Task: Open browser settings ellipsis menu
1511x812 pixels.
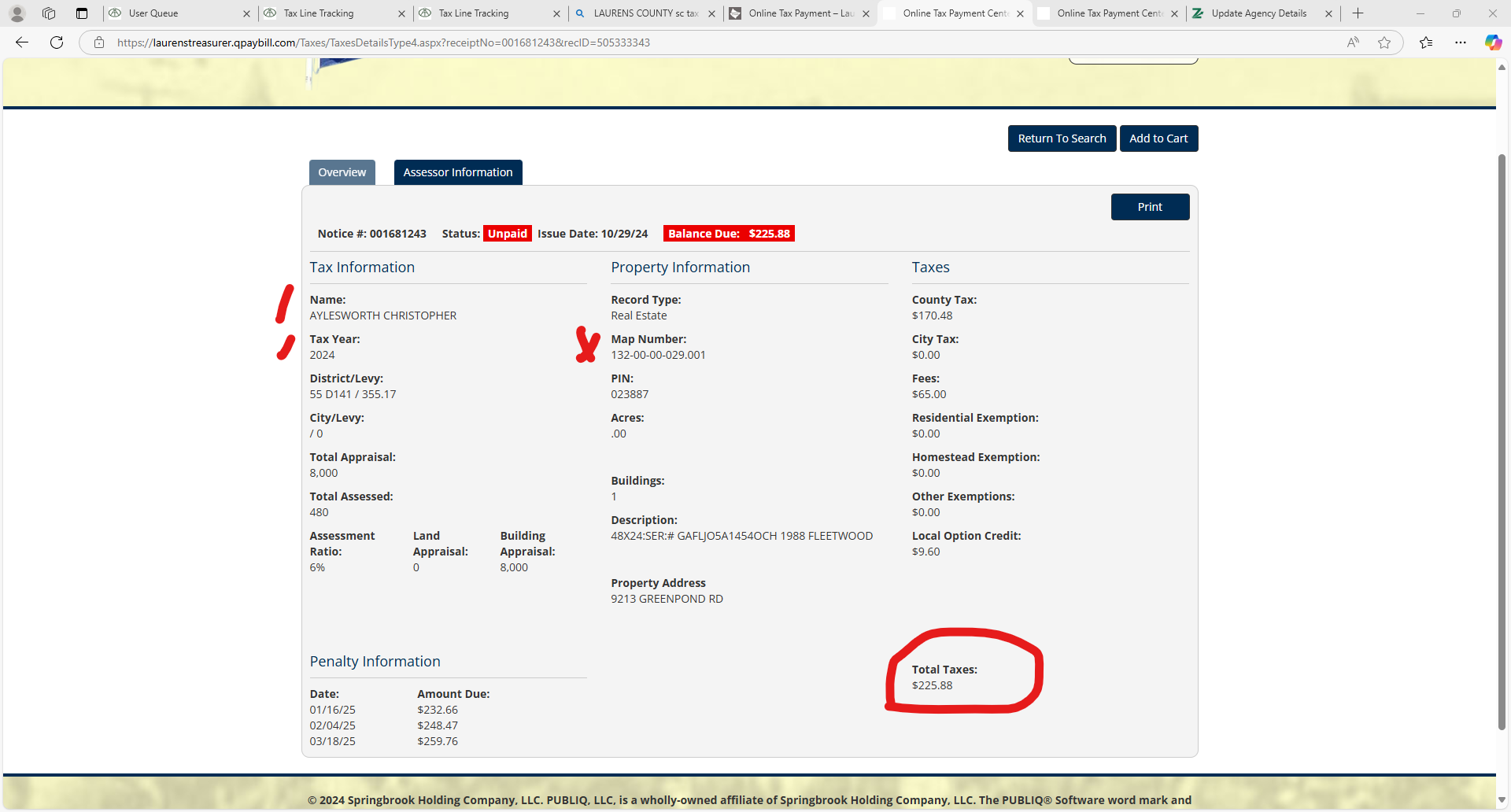Action: (x=1461, y=42)
